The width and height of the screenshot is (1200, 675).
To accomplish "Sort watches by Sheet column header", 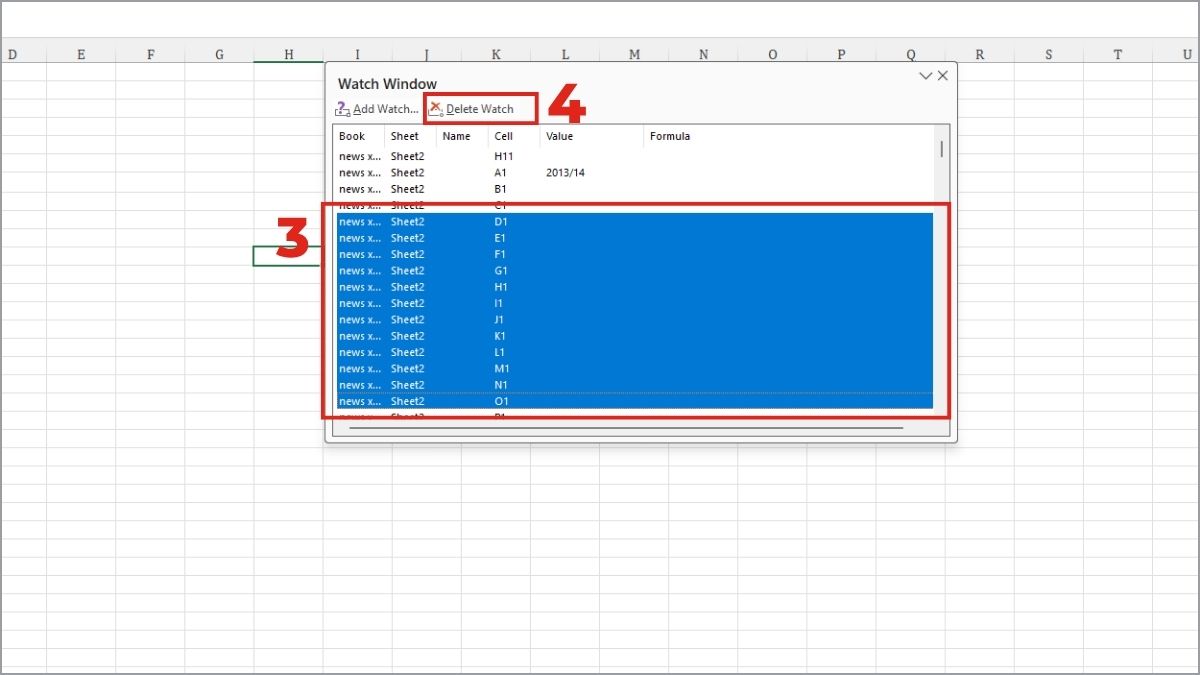I will tap(411, 136).
